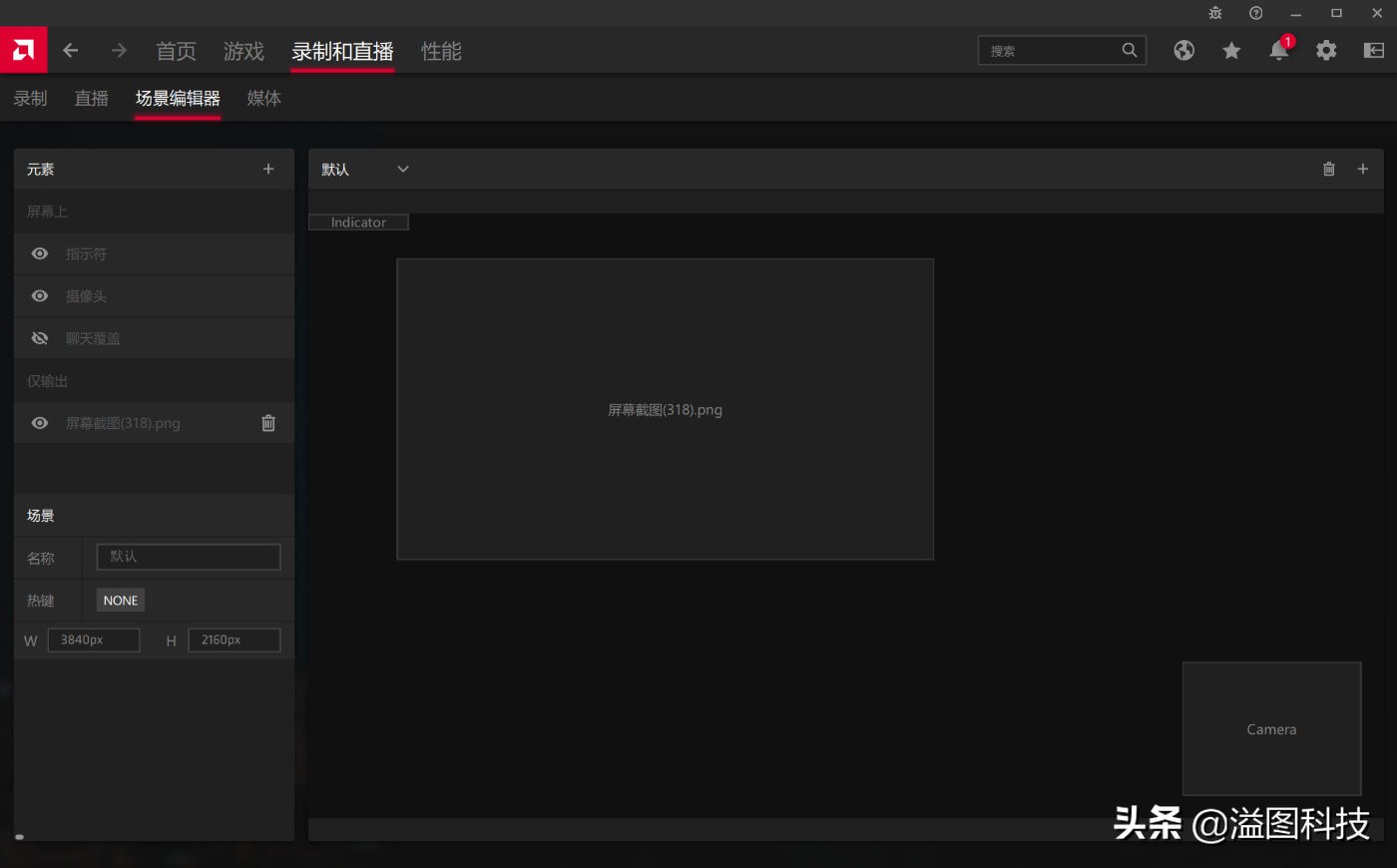This screenshot has height=868, width=1397.
Task: Toggle visibility of the 摄像头 element
Action: (x=39, y=295)
